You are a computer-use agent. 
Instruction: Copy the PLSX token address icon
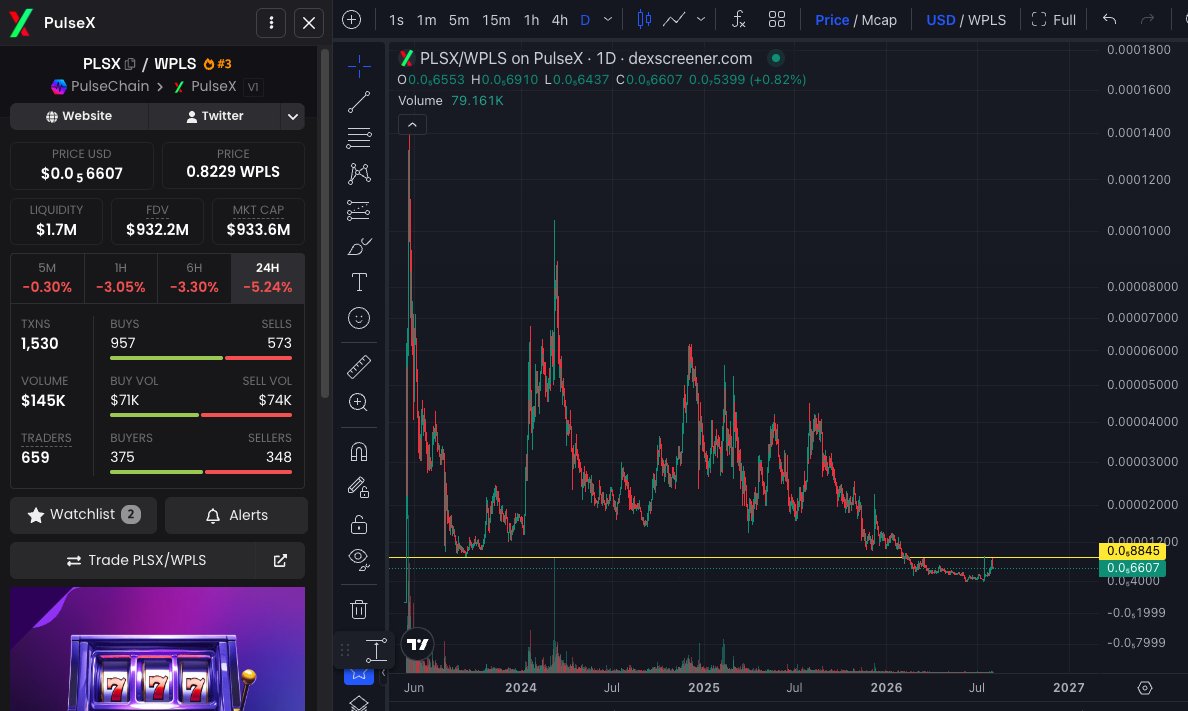click(x=130, y=64)
